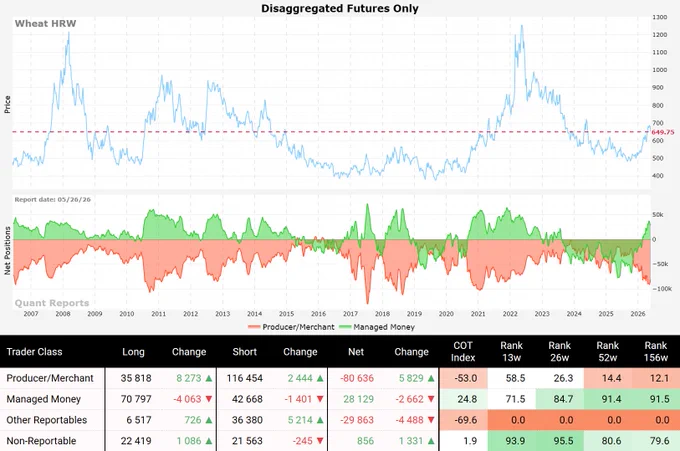The height and width of the screenshot is (451, 680).
Task: Click Rank 26w cell 95.5
Action: point(560,441)
